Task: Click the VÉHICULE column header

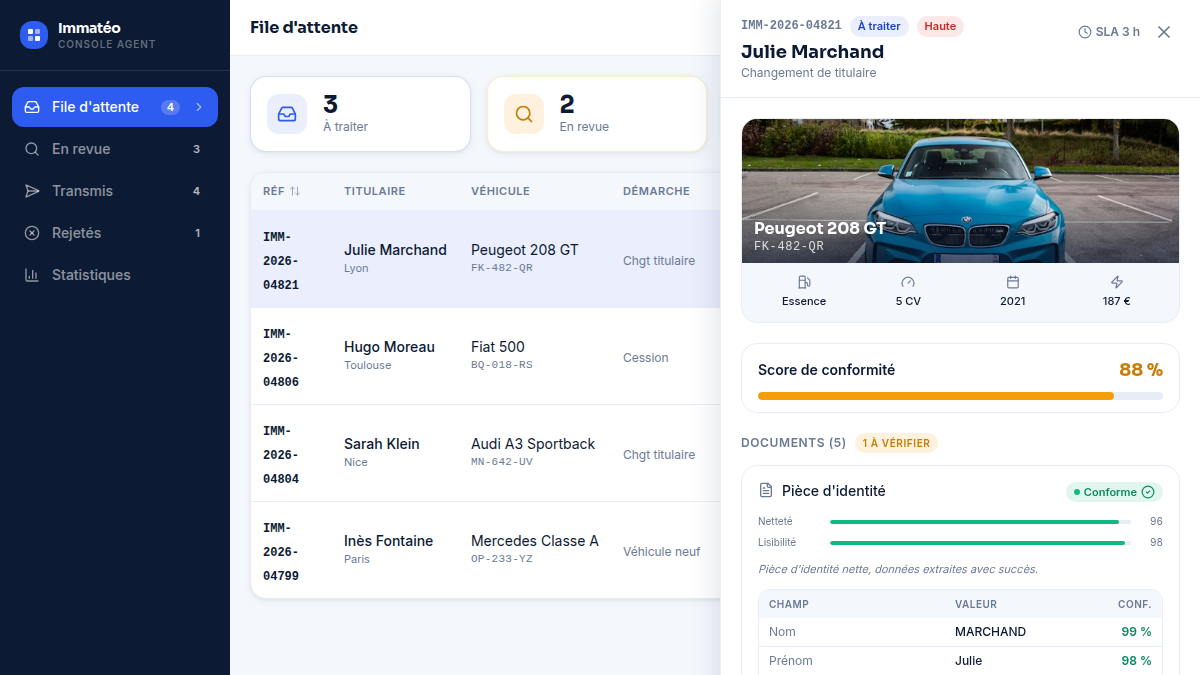Action: pos(500,191)
